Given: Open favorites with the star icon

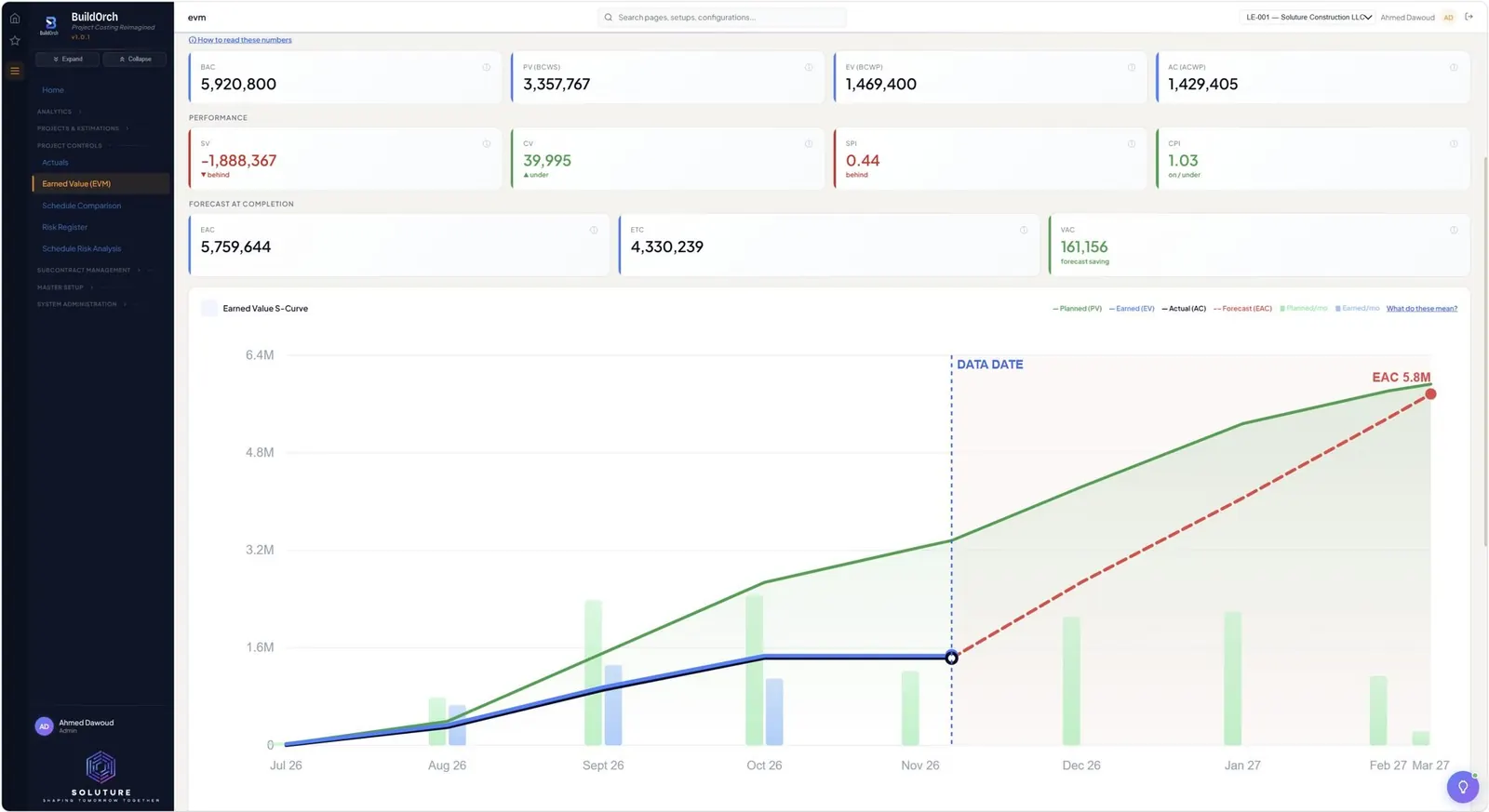Looking at the screenshot, I should 15,41.
